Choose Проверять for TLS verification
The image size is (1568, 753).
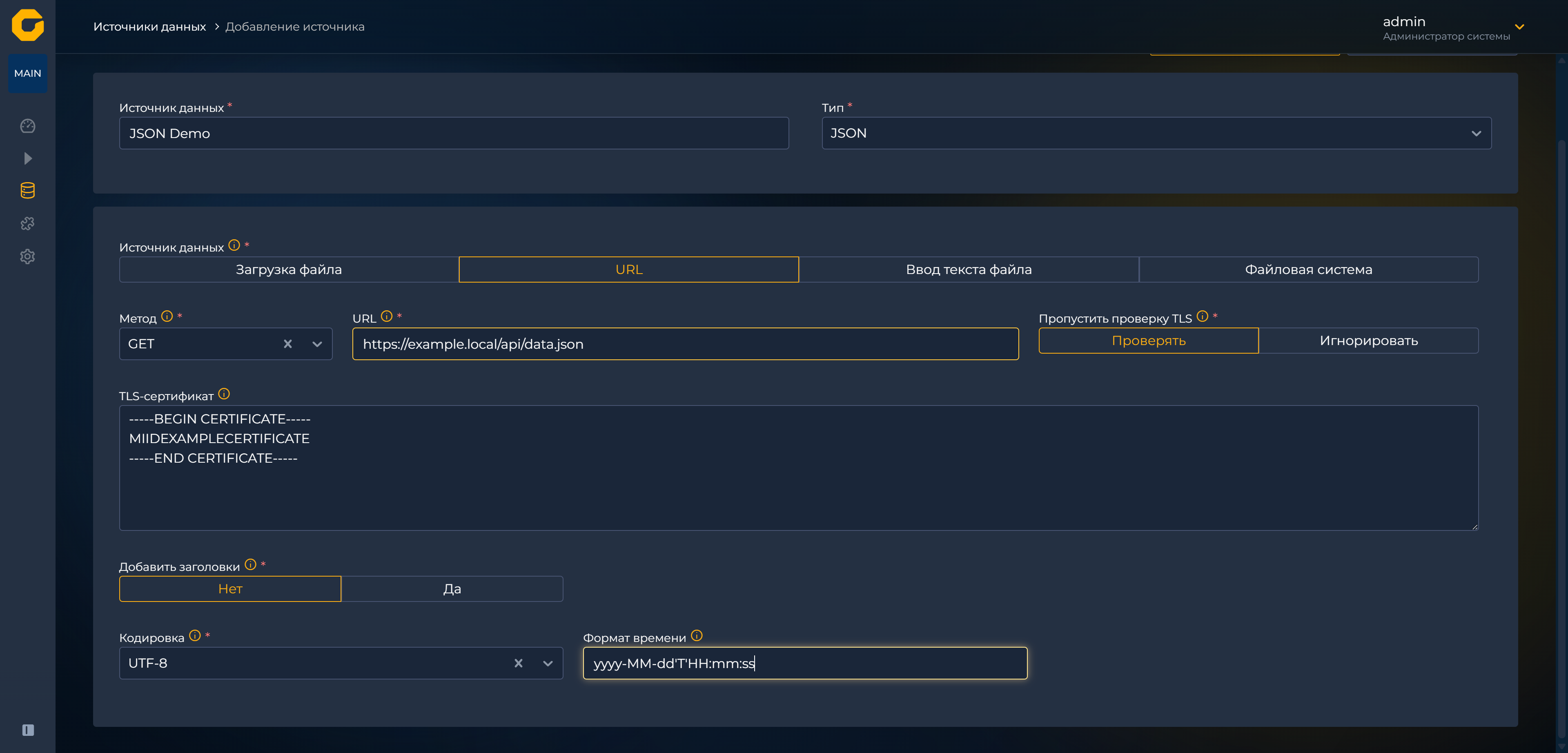(1149, 340)
